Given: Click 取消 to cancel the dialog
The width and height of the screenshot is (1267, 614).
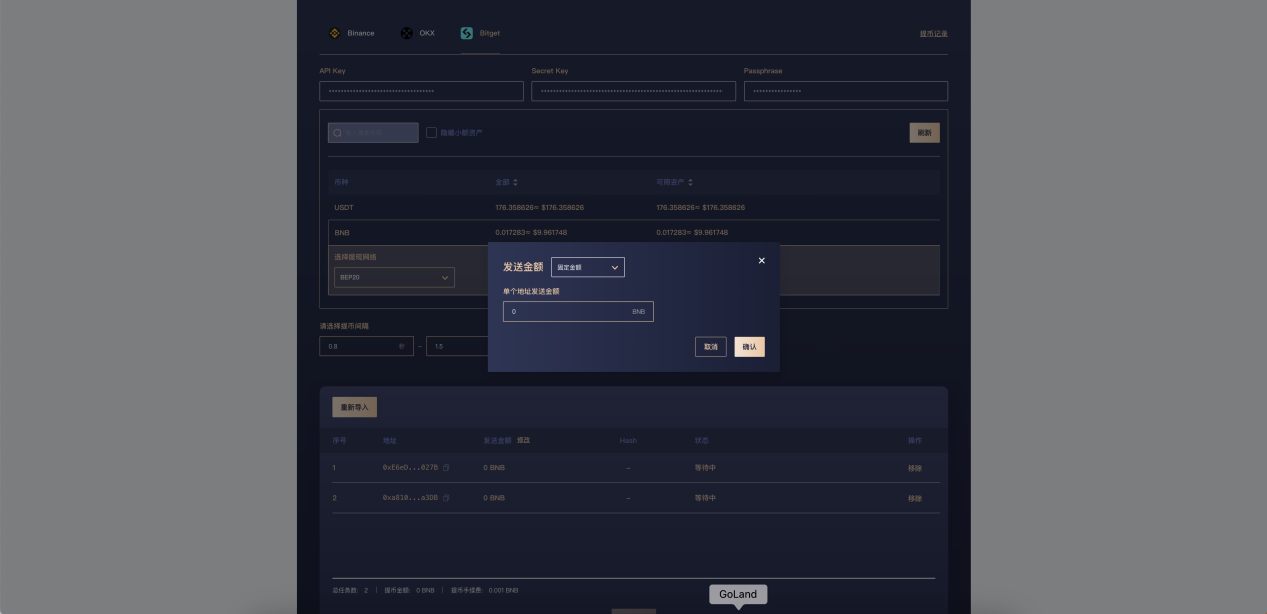Looking at the screenshot, I should 710,347.
